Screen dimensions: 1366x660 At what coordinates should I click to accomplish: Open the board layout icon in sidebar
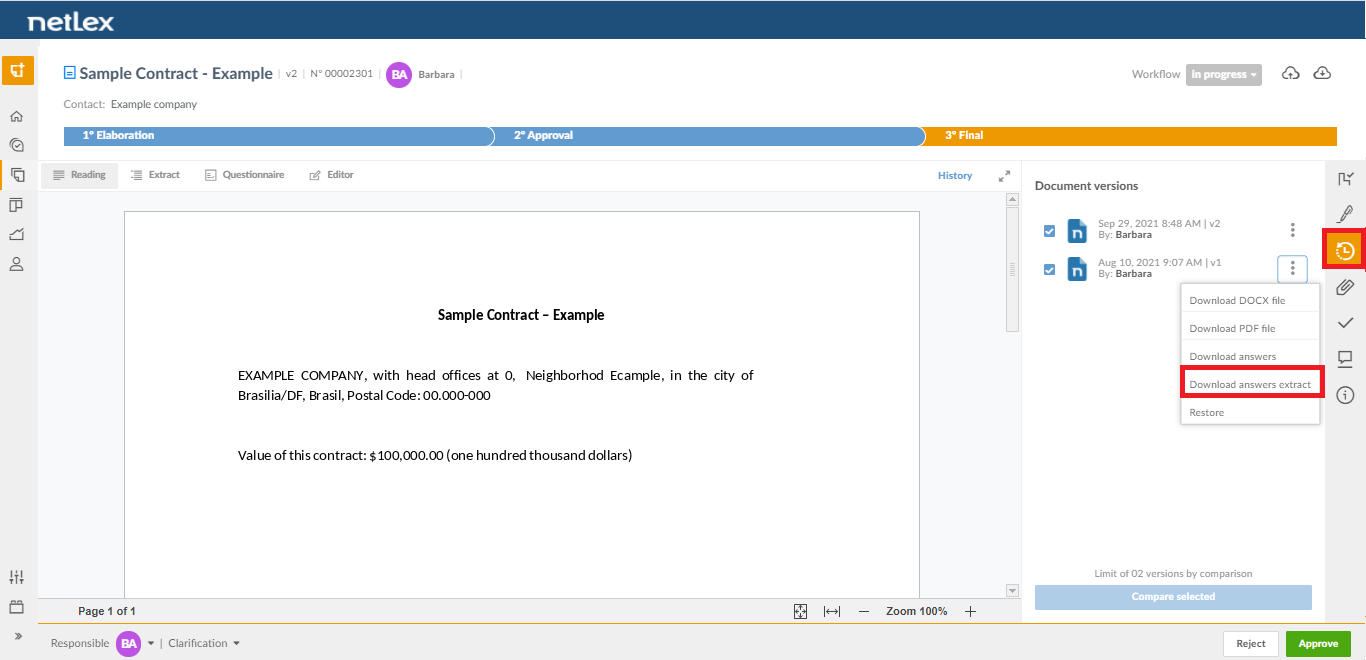pos(16,205)
